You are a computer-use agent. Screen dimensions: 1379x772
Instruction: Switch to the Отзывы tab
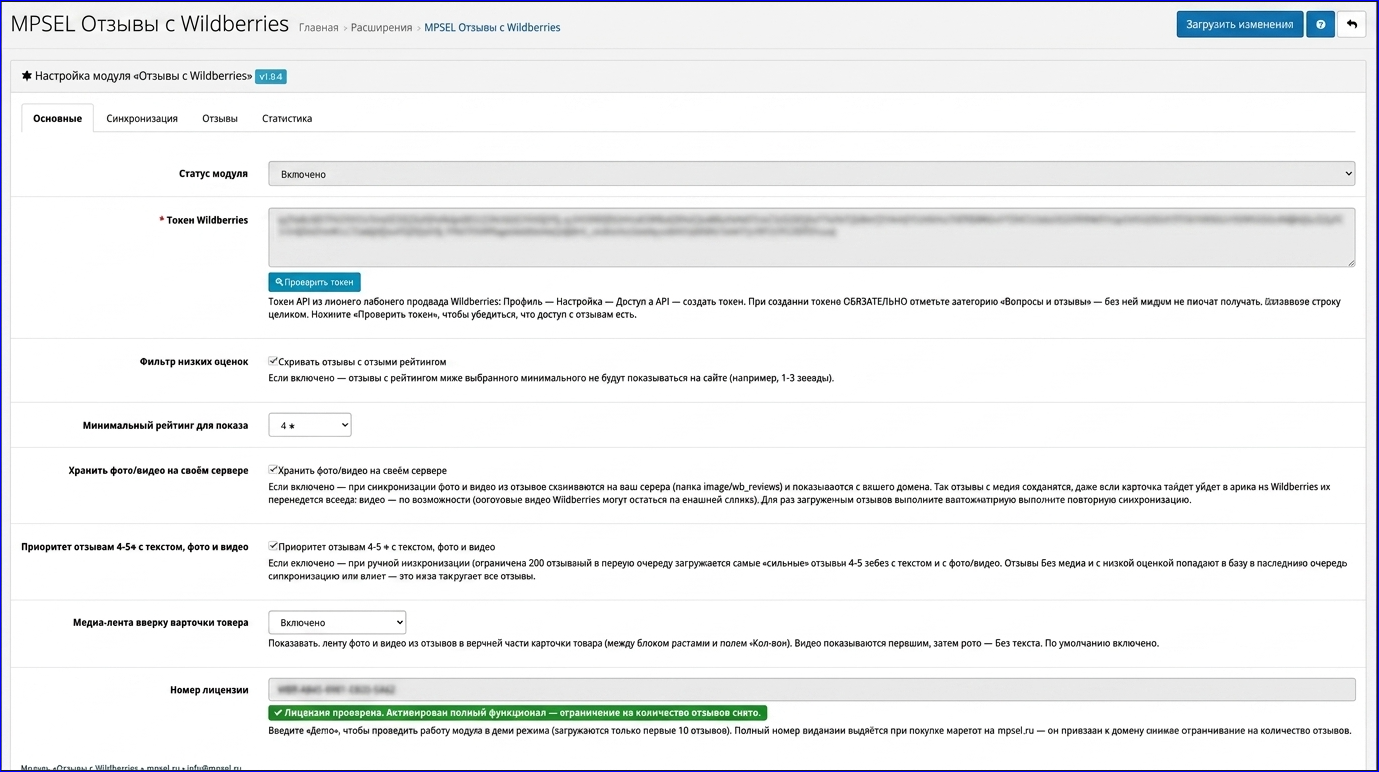(220, 118)
